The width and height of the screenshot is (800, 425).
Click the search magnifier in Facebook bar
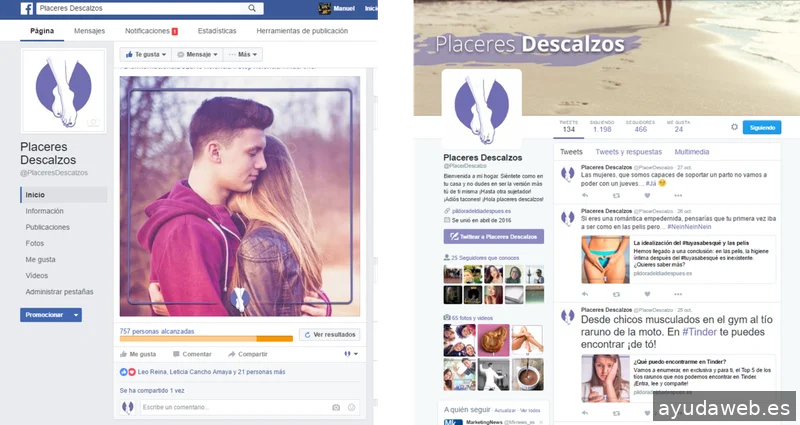[252, 8]
